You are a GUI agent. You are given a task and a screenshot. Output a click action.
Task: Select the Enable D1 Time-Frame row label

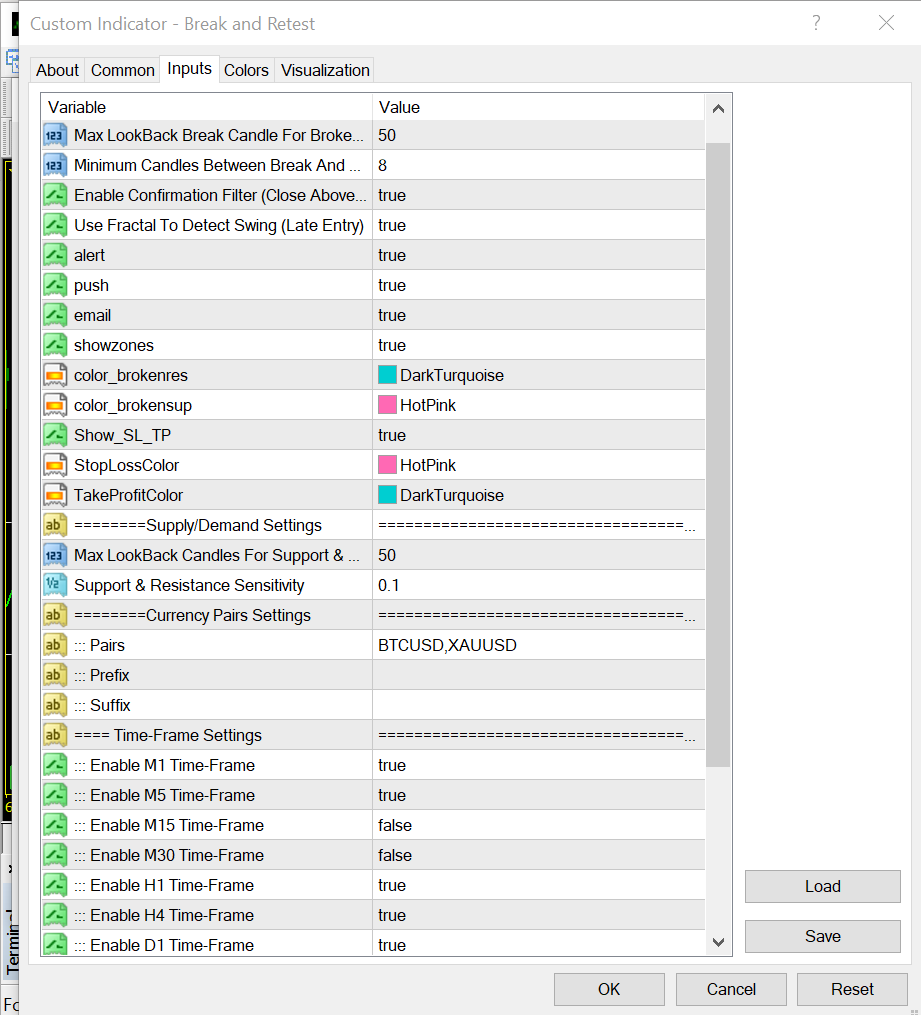point(172,945)
